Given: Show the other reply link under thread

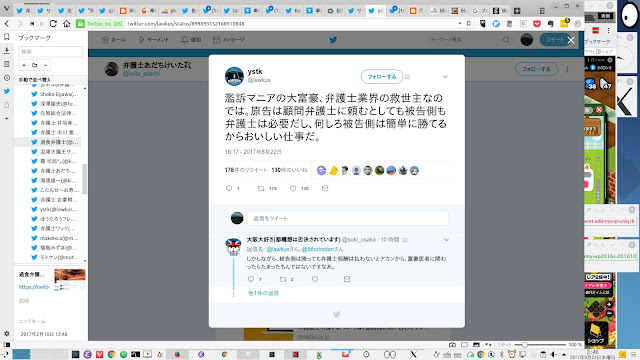Looking at the screenshot, I should pyautogui.click(x=263, y=293).
